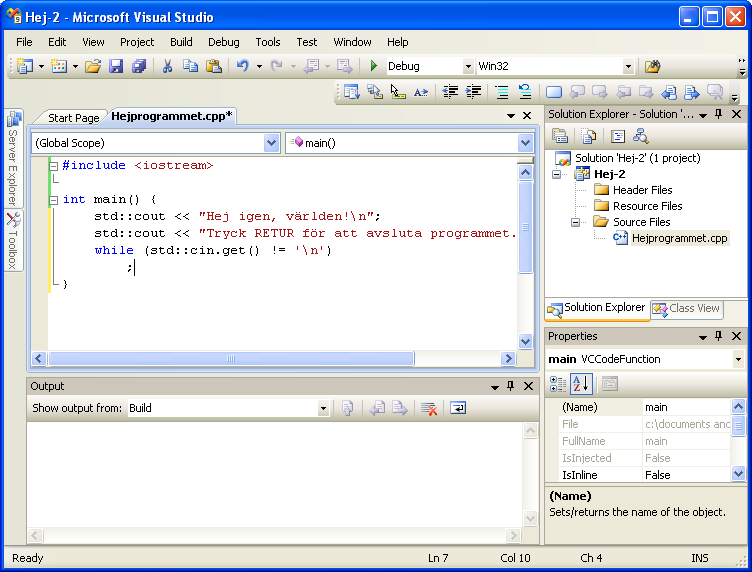Click the Solution Explorer Properties icon
This screenshot has height=572, width=752.
(560, 136)
